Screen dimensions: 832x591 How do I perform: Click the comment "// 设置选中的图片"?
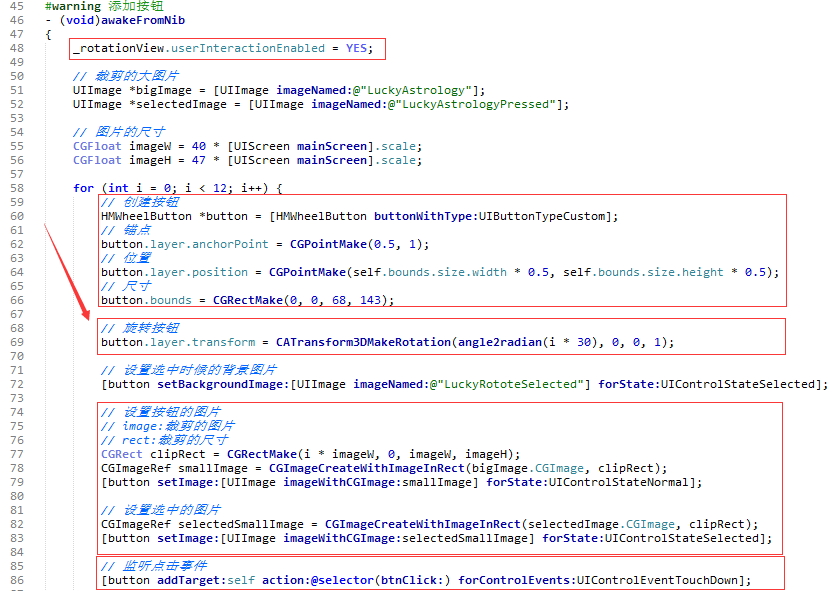pos(161,510)
